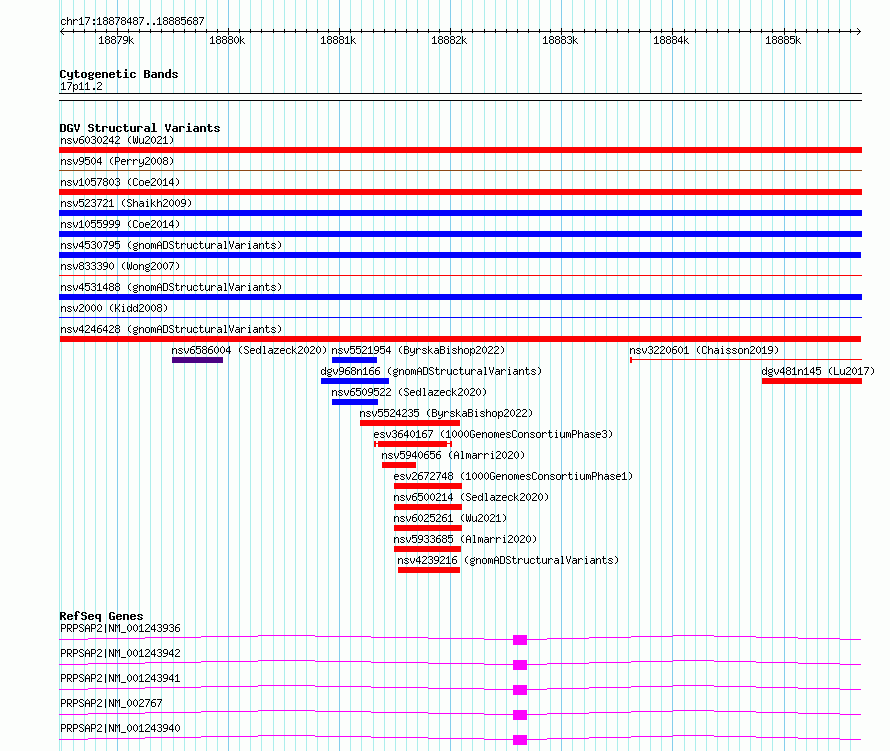Screen dimensions: 890x751
Task: Select the magenta exon of NM_002767
Action: pos(520,715)
